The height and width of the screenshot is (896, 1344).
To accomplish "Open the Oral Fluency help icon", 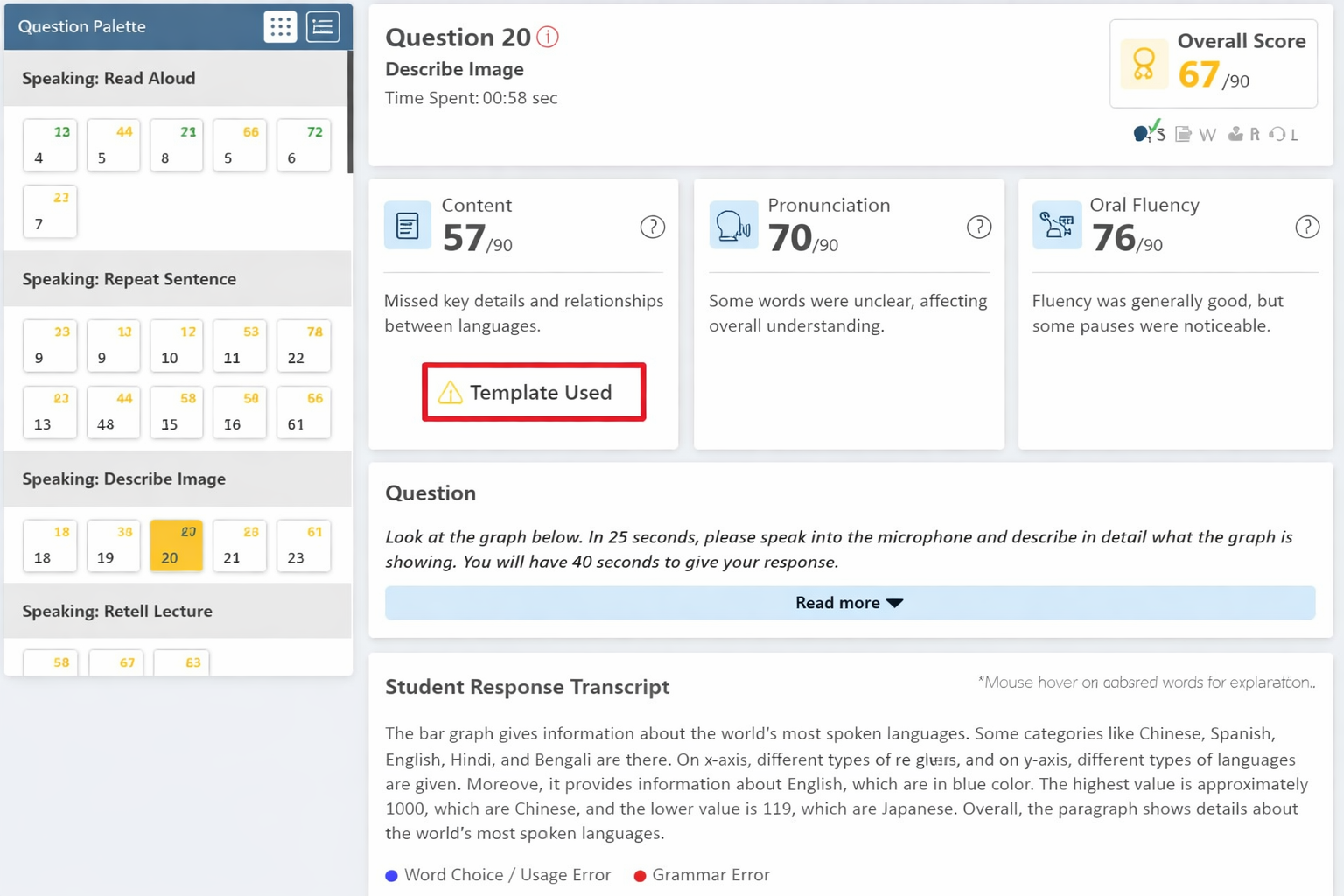I will 1306,227.
